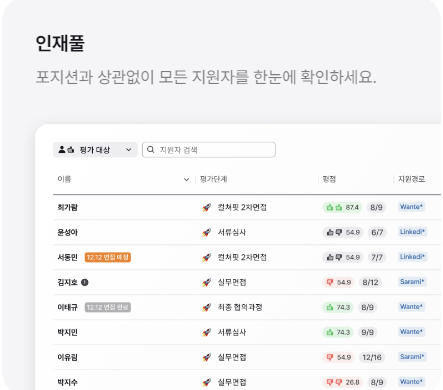
Task: Click the person and thumbs-up filter icon
Action: [x=66, y=150]
